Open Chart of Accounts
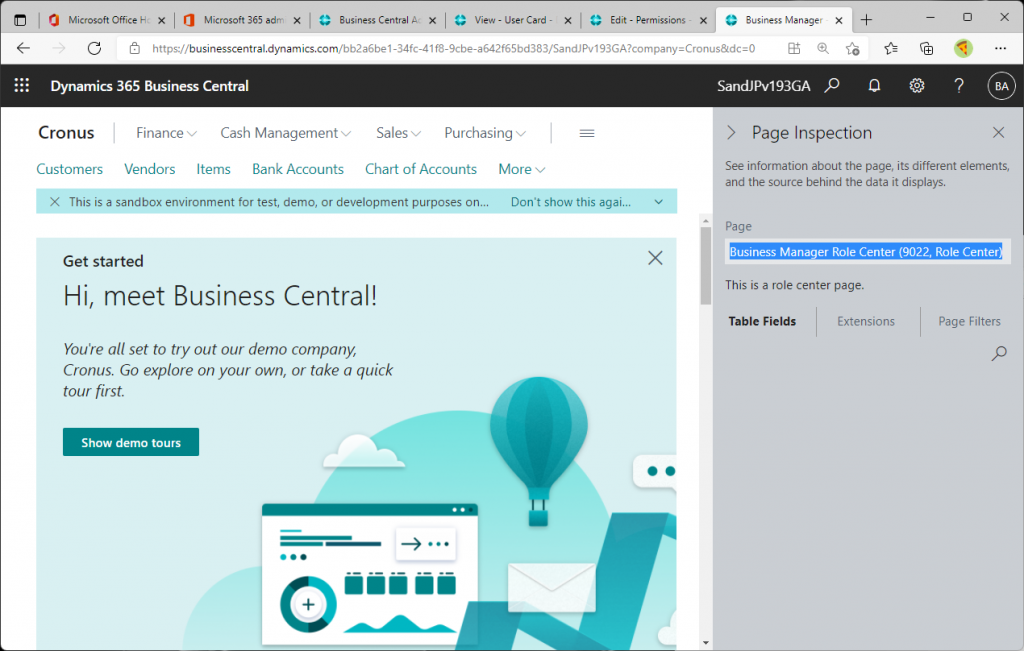1024x651 pixels. click(421, 169)
